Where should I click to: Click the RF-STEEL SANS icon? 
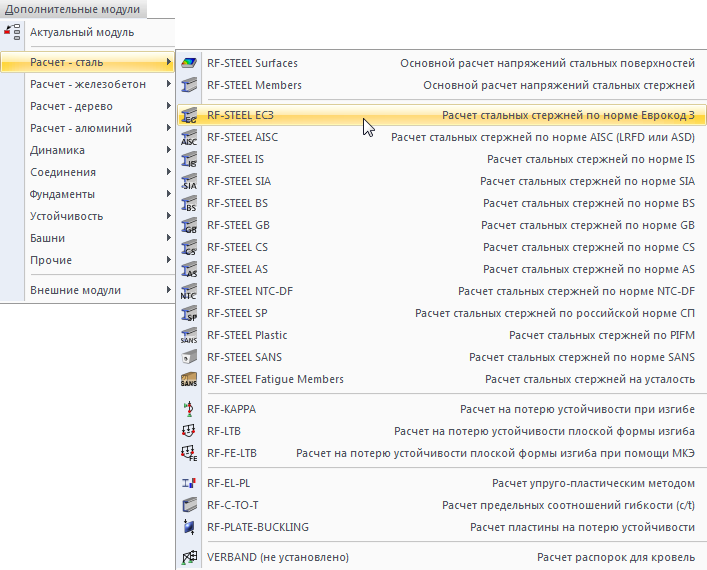point(189,358)
